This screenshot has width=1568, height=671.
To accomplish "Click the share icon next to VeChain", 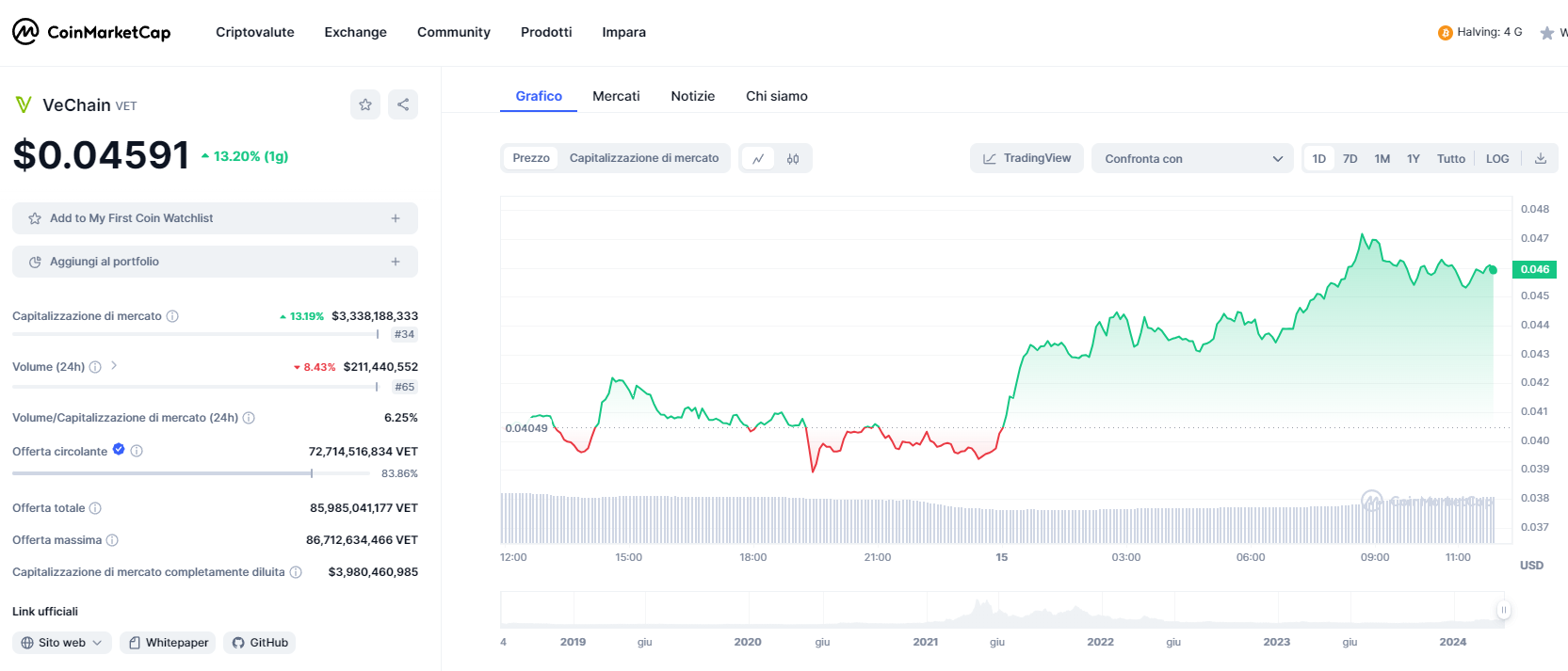I will pyautogui.click(x=403, y=104).
